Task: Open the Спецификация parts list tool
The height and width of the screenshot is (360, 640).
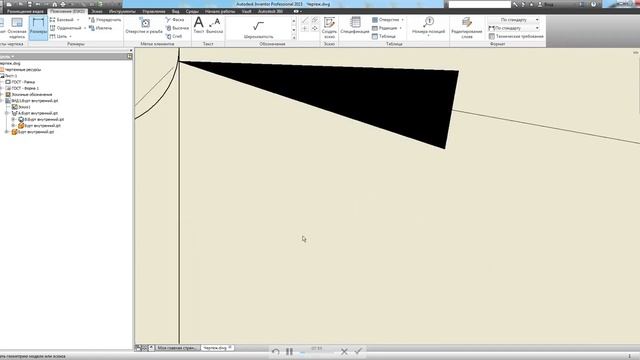Action: tap(355, 25)
